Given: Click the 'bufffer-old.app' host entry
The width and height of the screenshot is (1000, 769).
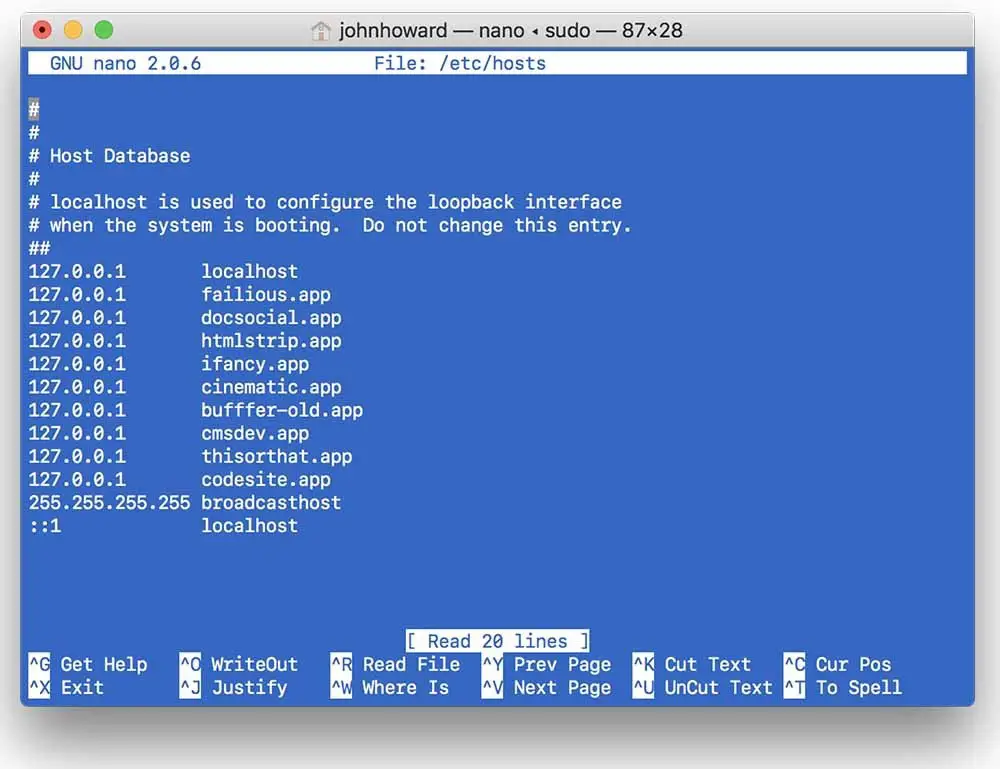Looking at the screenshot, I should [x=282, y=410].
